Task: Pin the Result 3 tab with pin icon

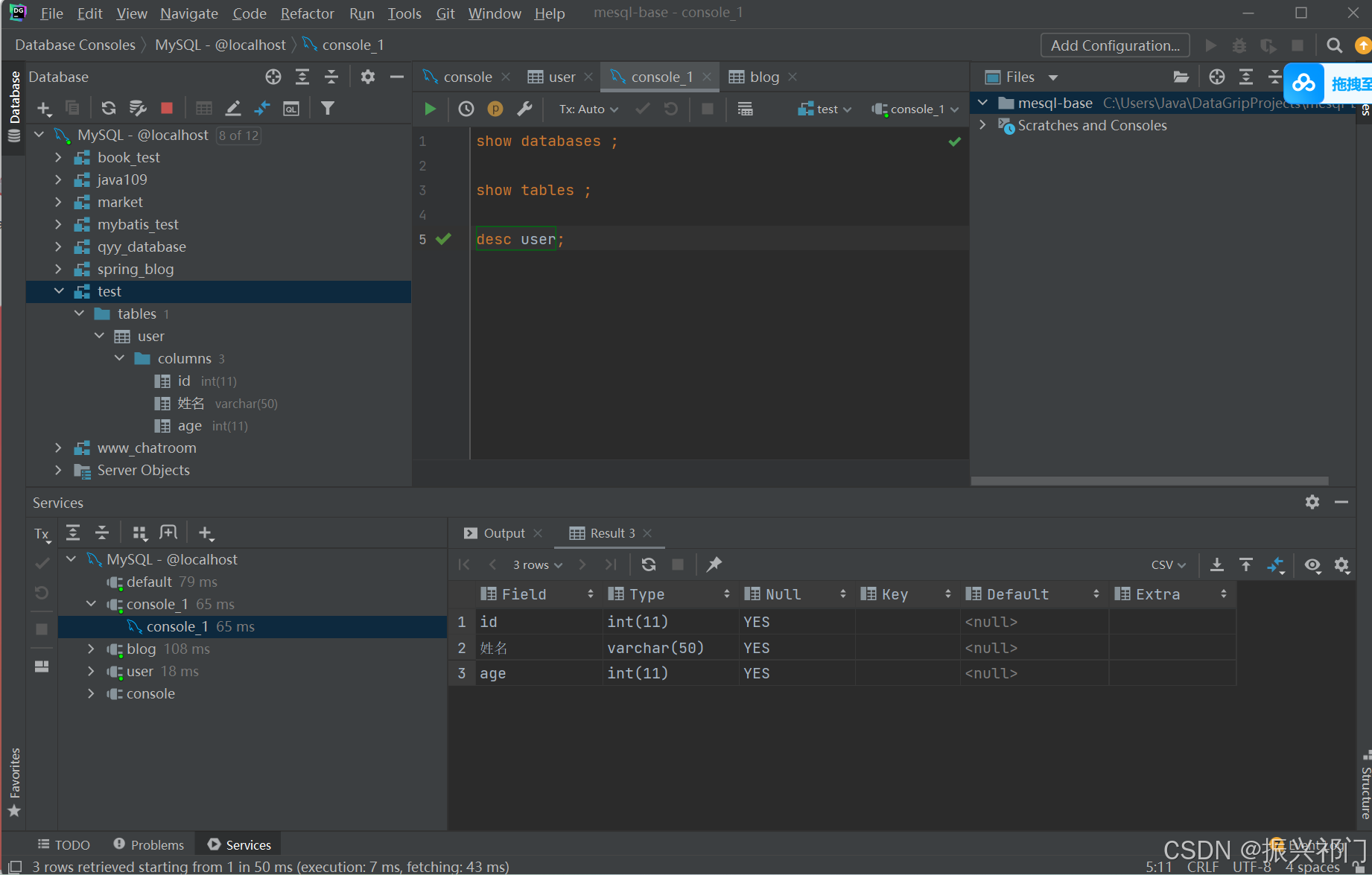Action: (714, 564)
